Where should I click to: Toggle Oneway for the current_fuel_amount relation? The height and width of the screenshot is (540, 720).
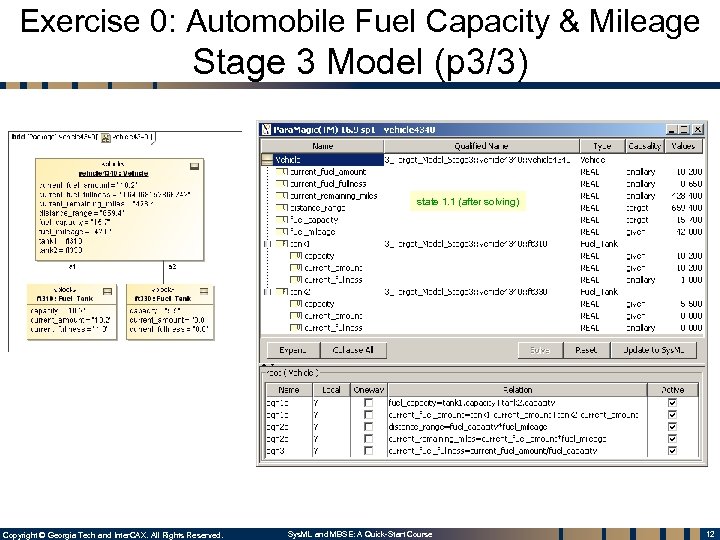pyautogui.click(x=368, y=415)
